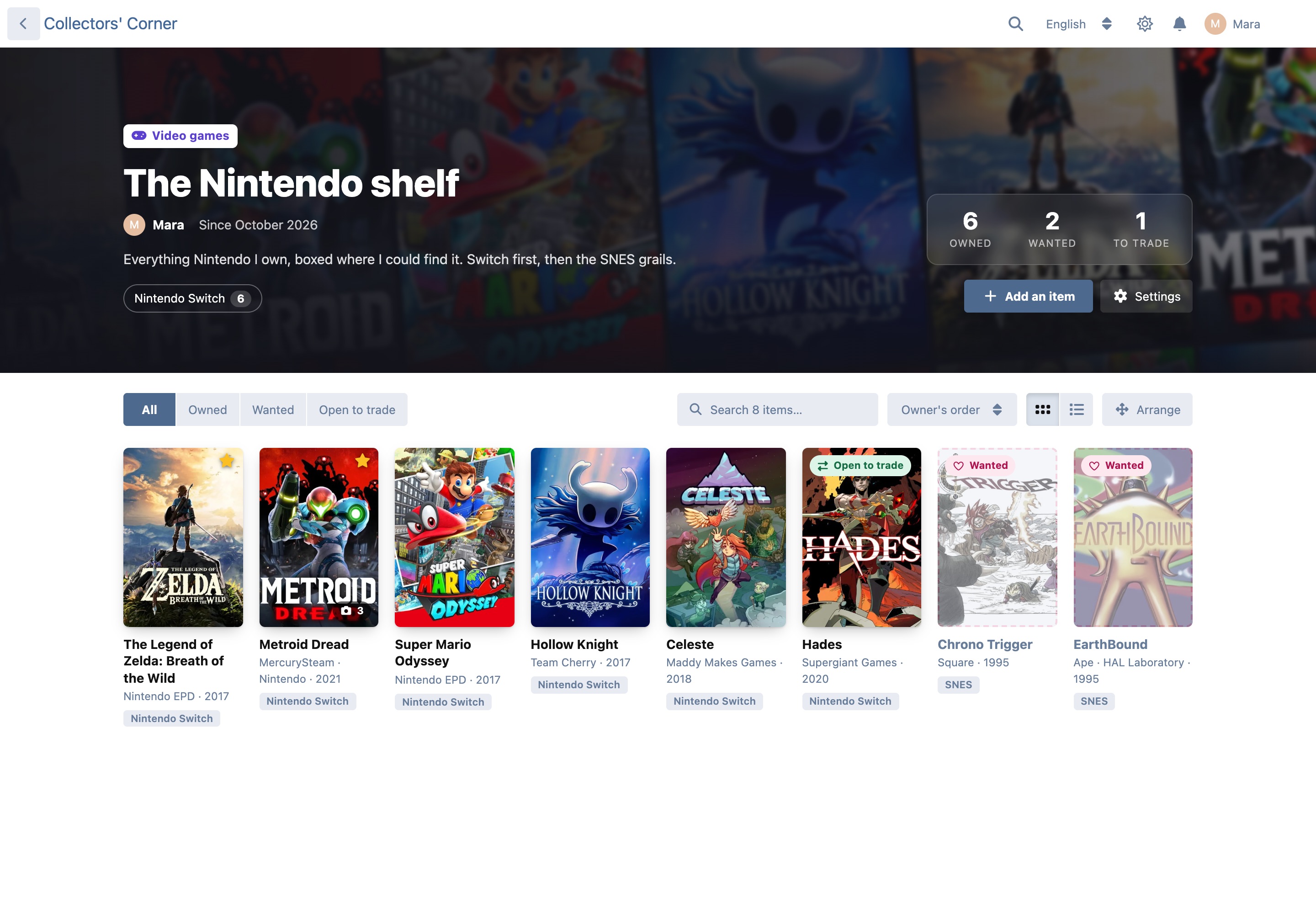This screenshot has width=1316, height=914.
Task: Click the 6 Owned stat
Action: [x=970, y=229]
